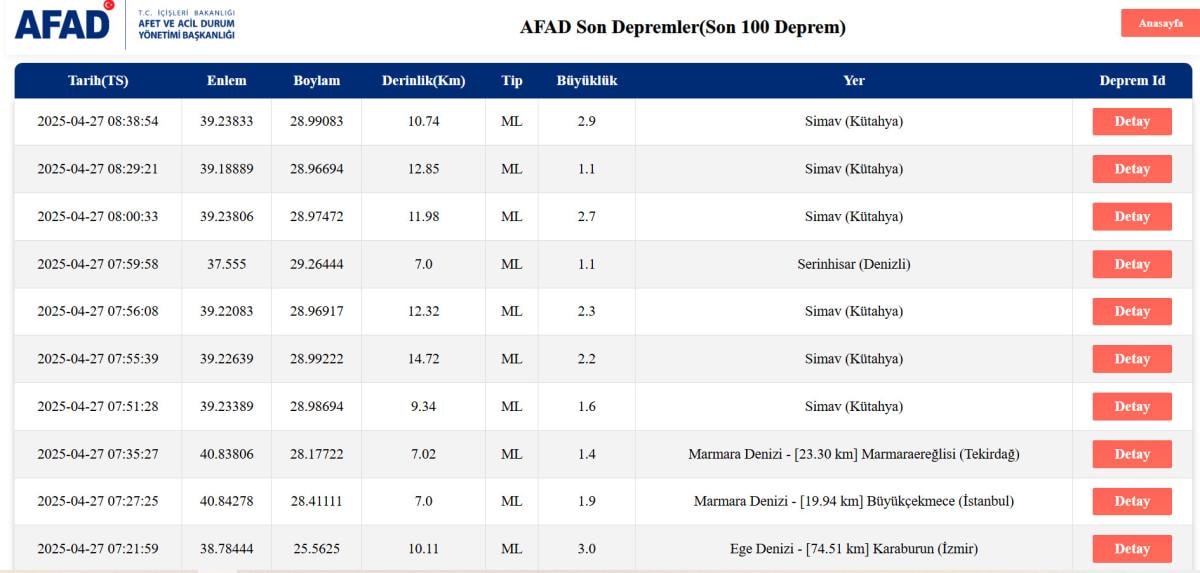Go to Anasayfa home page
Image resolution: width=1200 pixels, height=573 pixels.
[1160, 23]
